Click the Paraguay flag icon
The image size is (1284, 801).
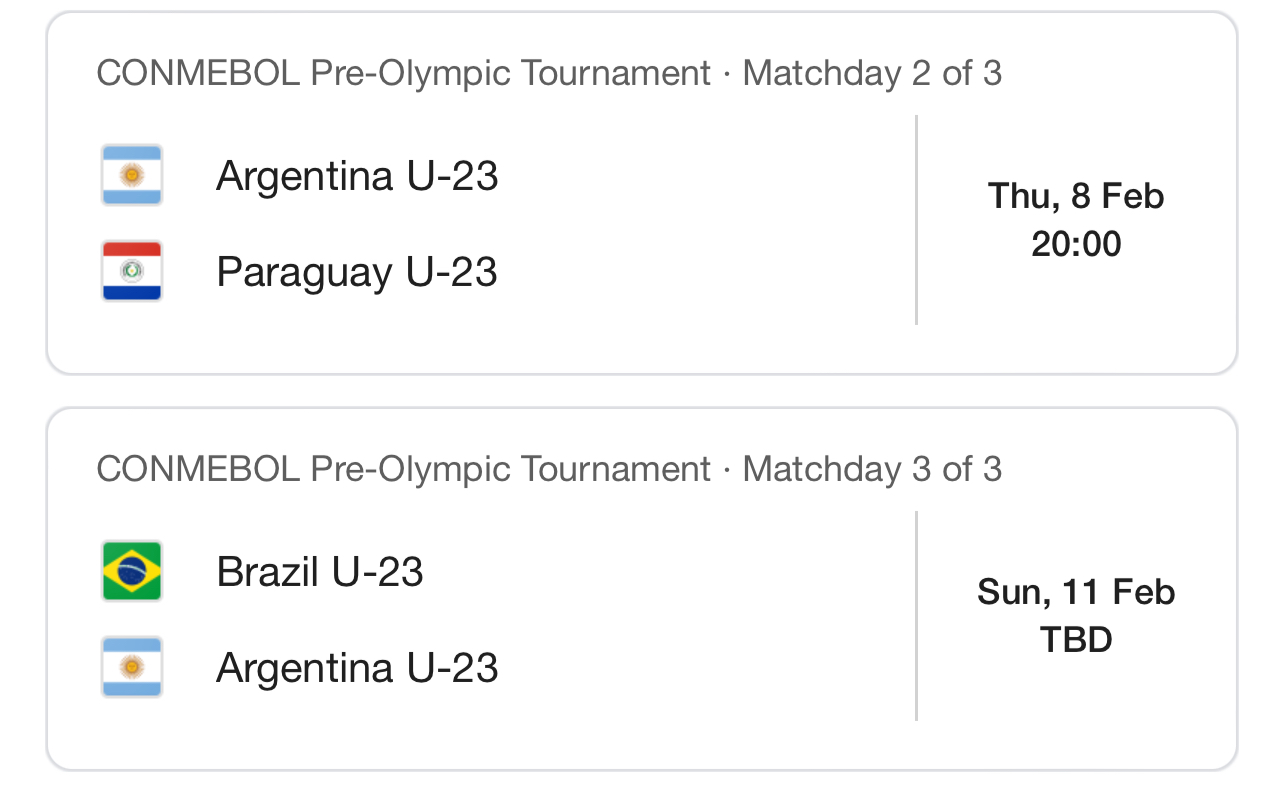point(132,271)
